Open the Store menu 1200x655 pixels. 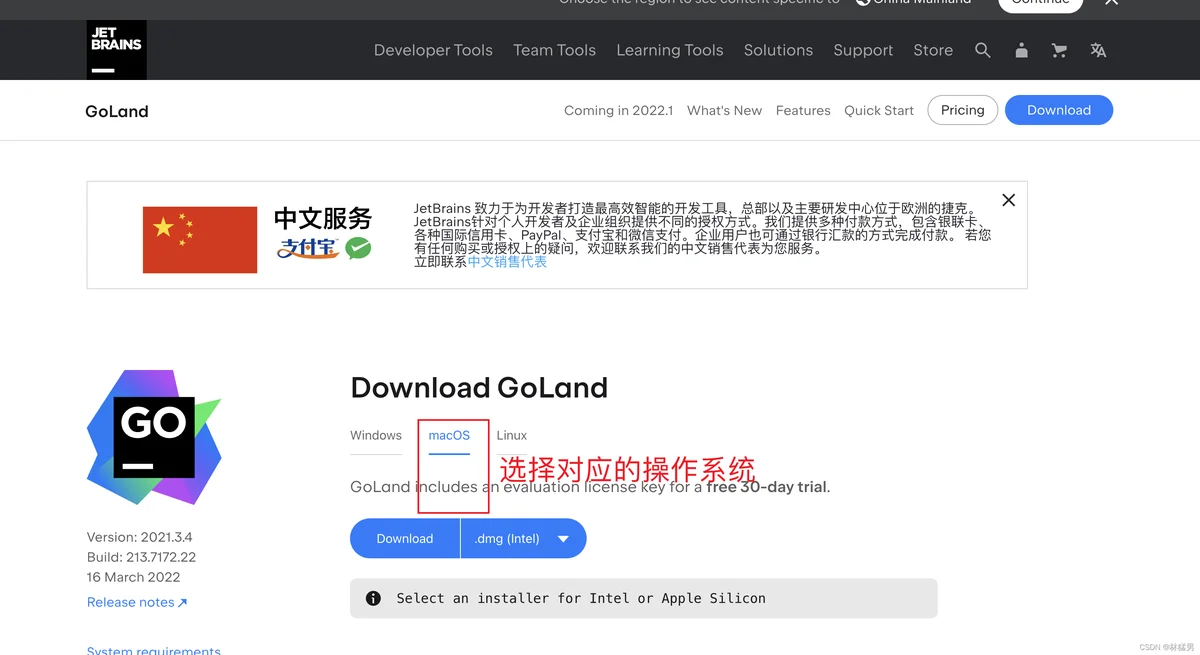(933, 50)
